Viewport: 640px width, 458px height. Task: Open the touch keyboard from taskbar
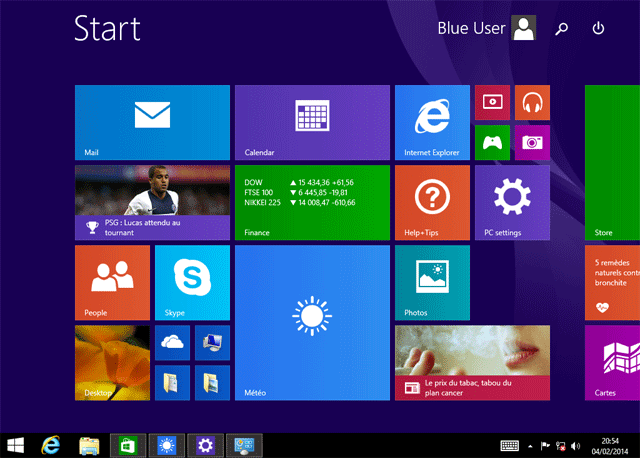(510, 446)
